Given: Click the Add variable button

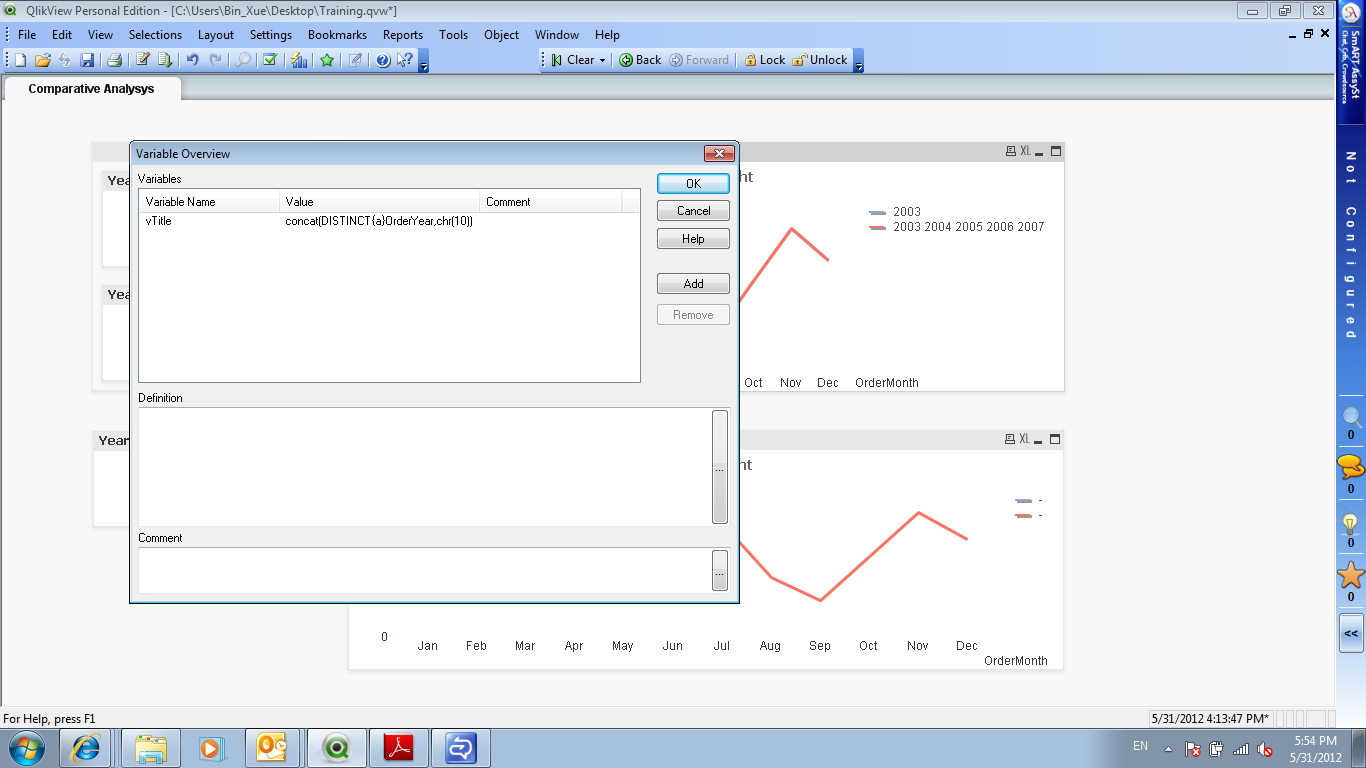Looking at the screenshot, I should pos(693,284).
